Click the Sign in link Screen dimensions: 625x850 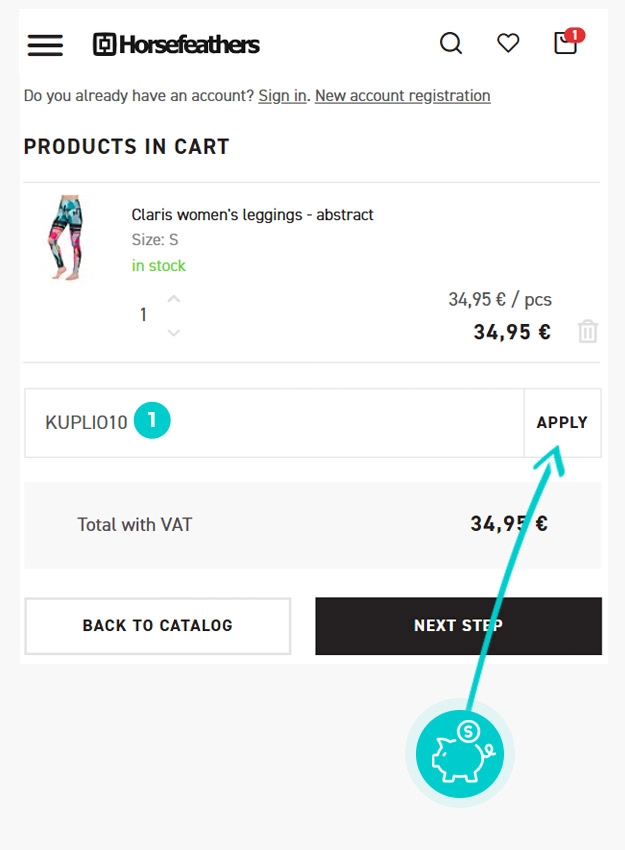click(x=282, y=96)
